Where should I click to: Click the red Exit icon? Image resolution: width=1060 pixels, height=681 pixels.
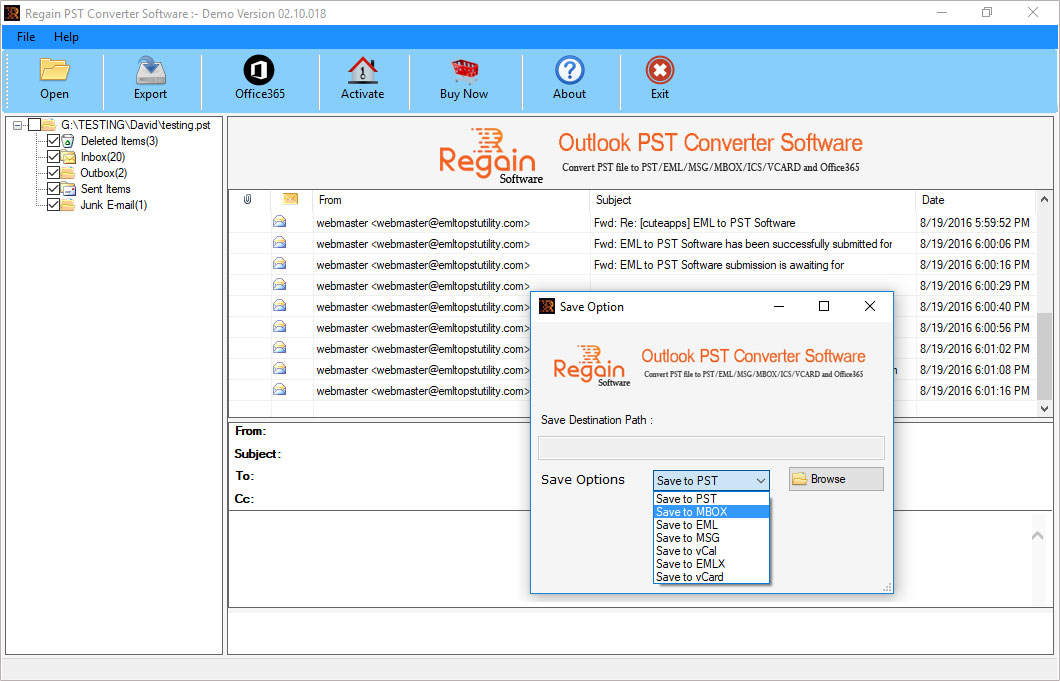click(x=660, y=70)
